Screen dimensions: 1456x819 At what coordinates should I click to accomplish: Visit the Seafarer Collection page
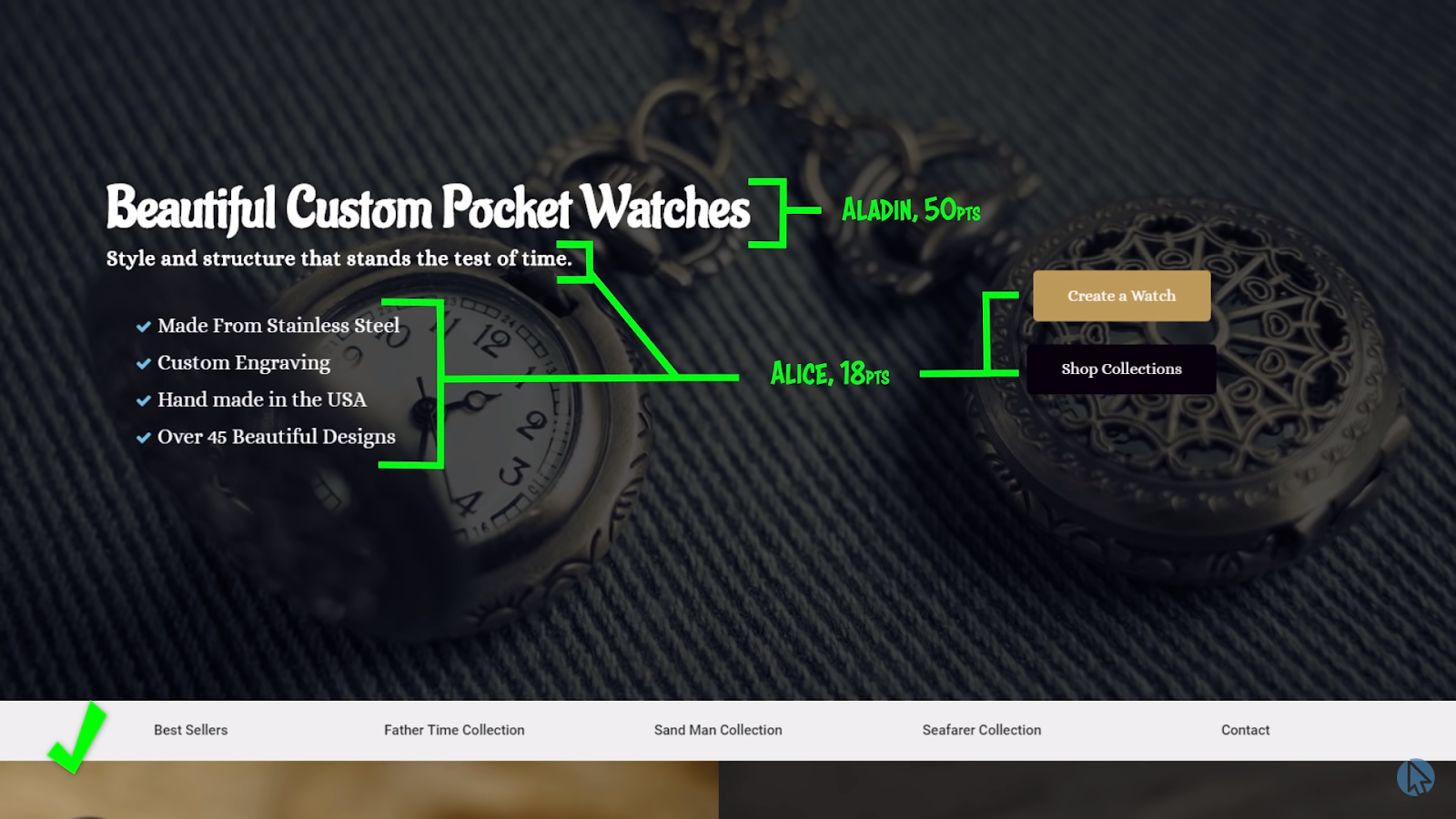pos(981,730)
